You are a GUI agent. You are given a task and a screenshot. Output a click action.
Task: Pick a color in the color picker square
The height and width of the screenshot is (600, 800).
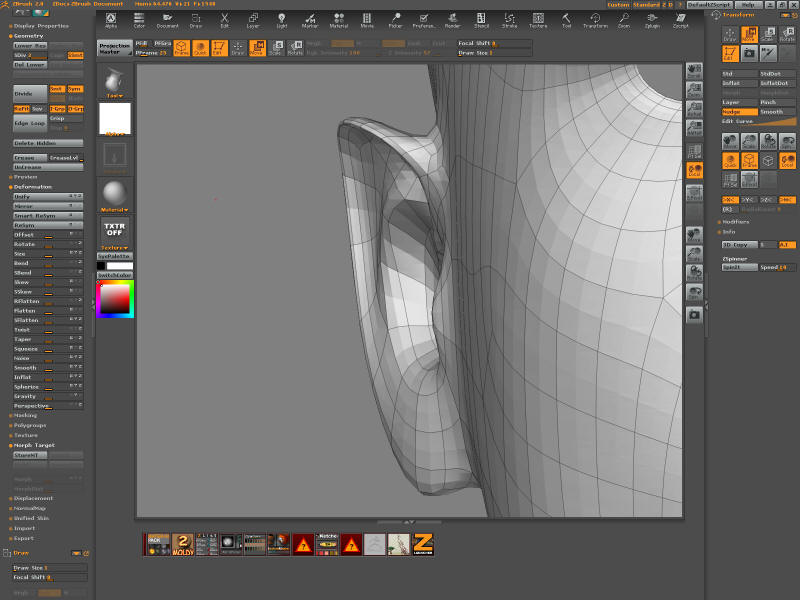tap(116, 298)
